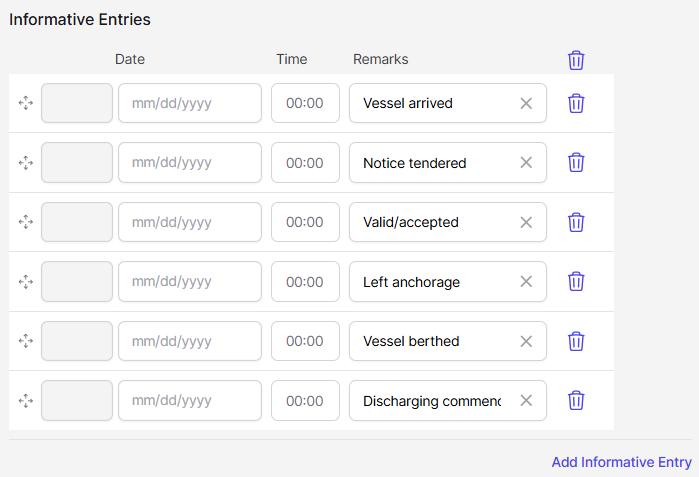Clear the Notice tendered remark text
The image size is (699, 477).
(526, 163)
